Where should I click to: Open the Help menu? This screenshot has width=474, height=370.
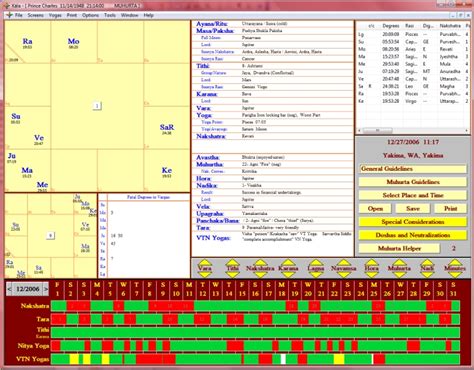tap(148, 15)
